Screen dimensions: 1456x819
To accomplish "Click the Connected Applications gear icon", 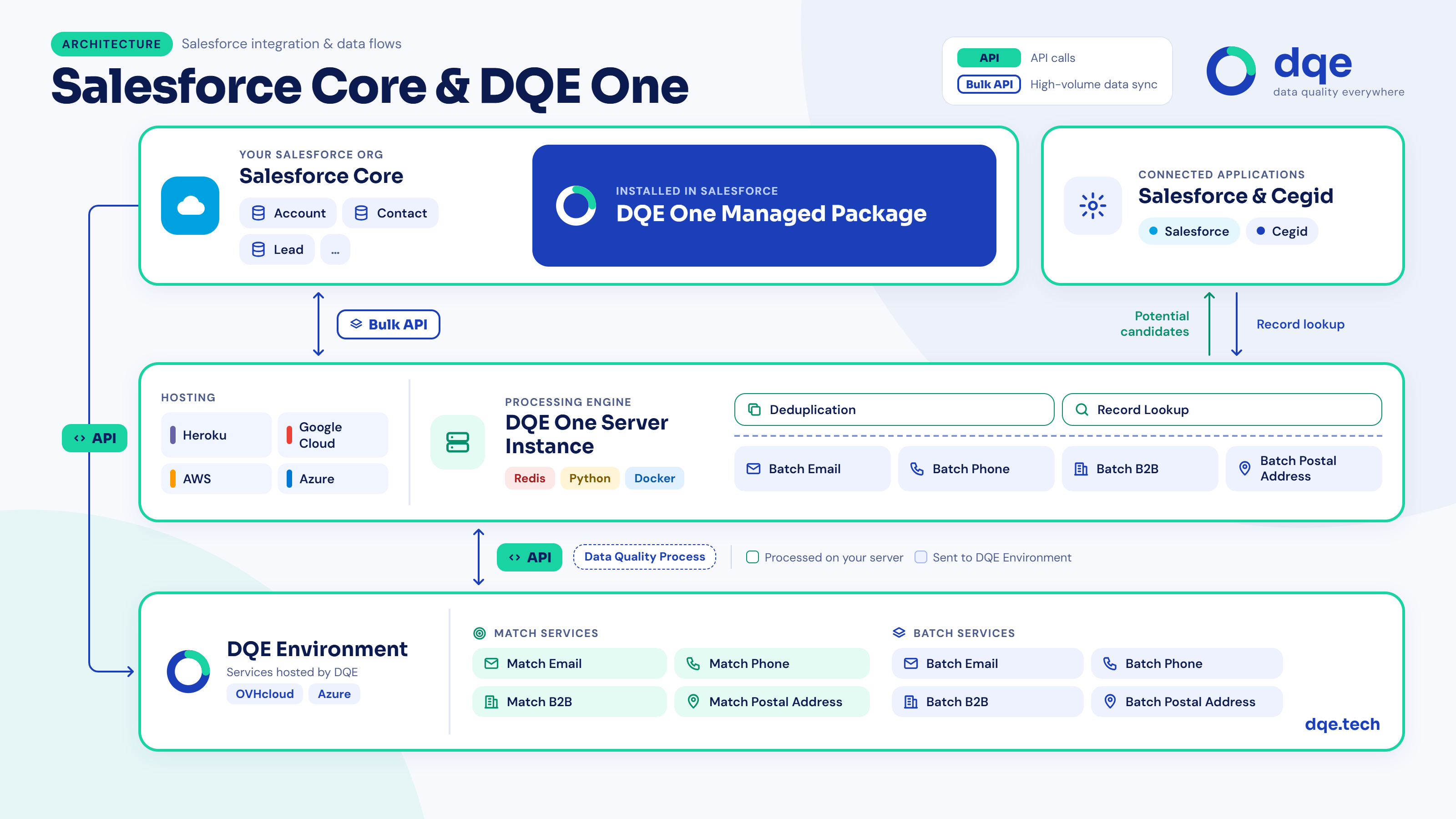I will point(1092,205).
